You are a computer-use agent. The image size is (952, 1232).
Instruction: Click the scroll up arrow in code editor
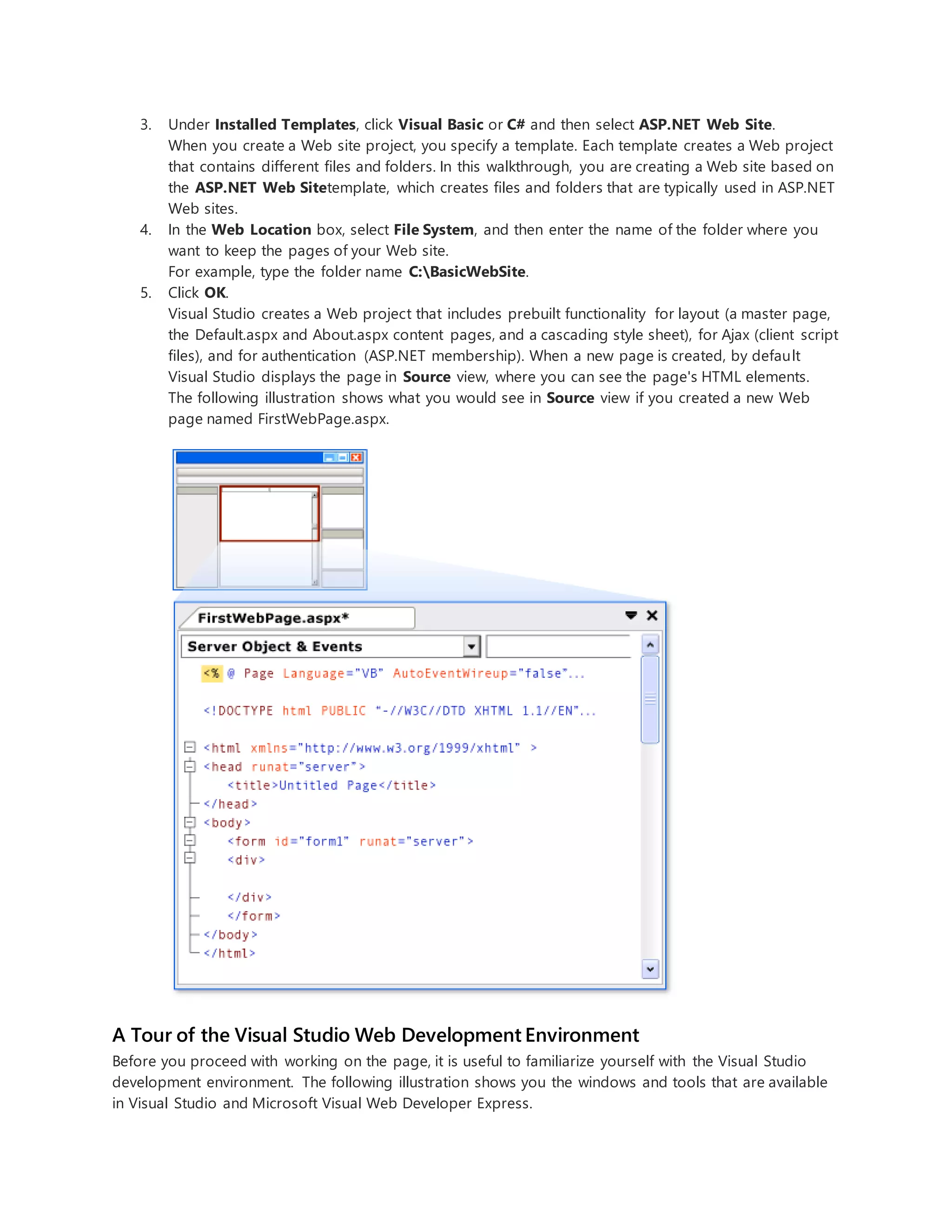[650, 644]
